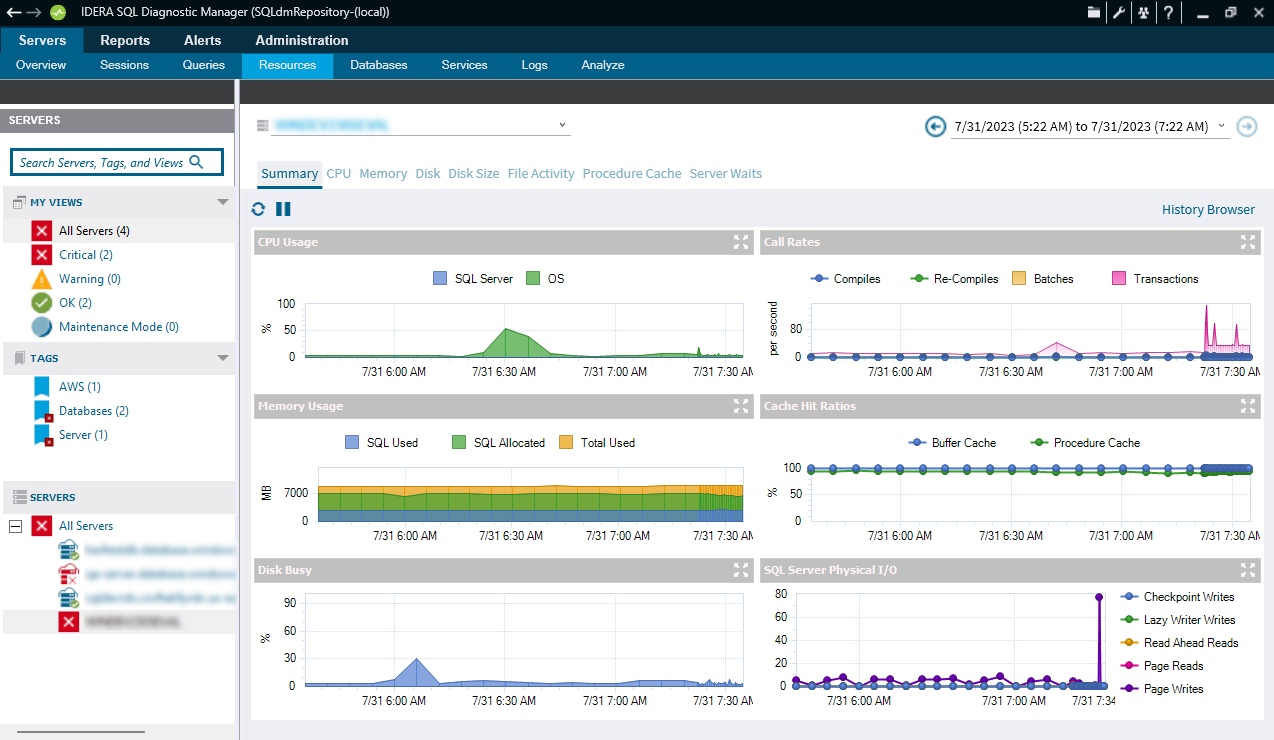Open the History Browser link
Screen dimensions: 1274x740
[1207, 210]
